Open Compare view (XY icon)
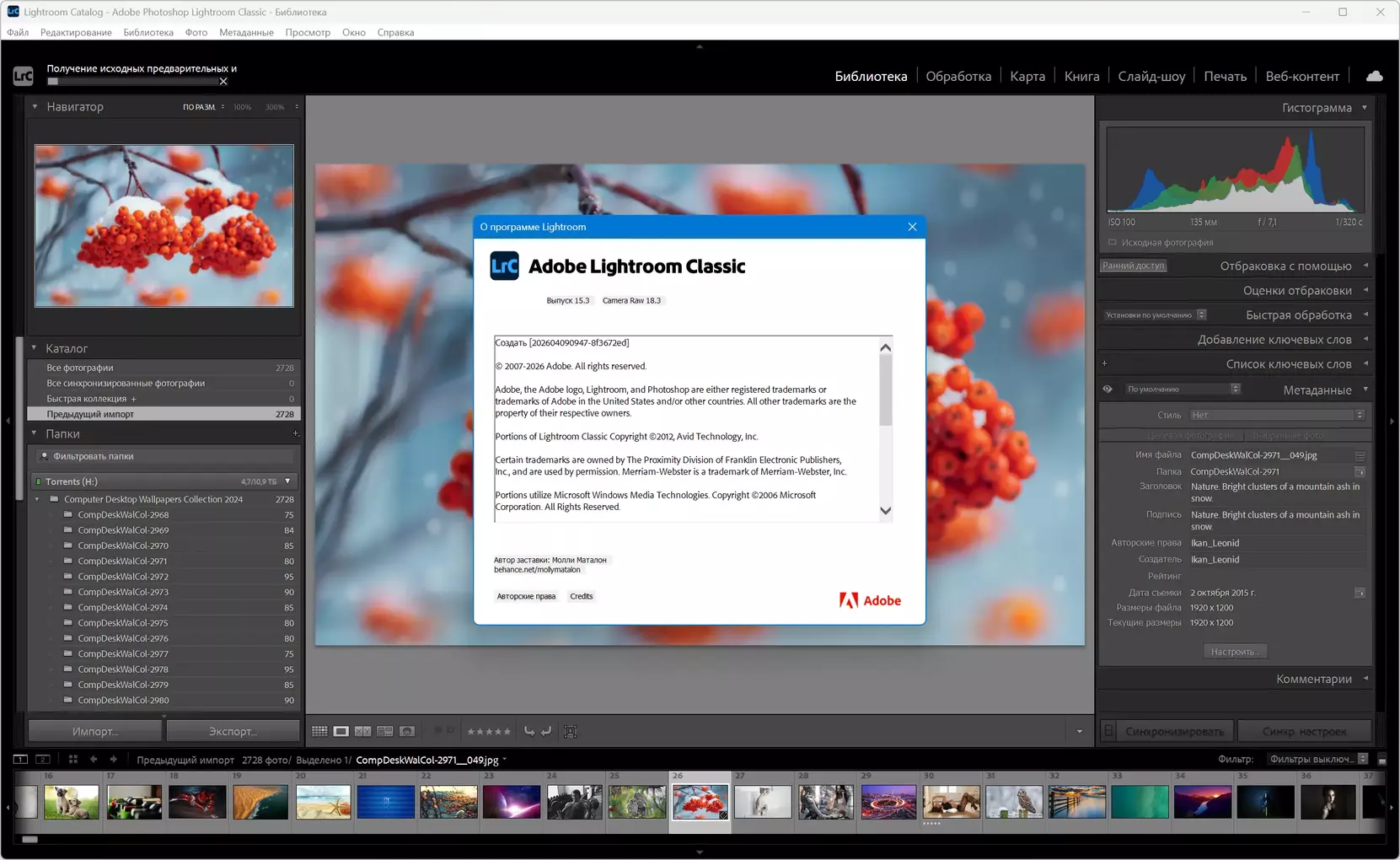The width and height of the screenshot is (1400, 860). coord(363,731)
